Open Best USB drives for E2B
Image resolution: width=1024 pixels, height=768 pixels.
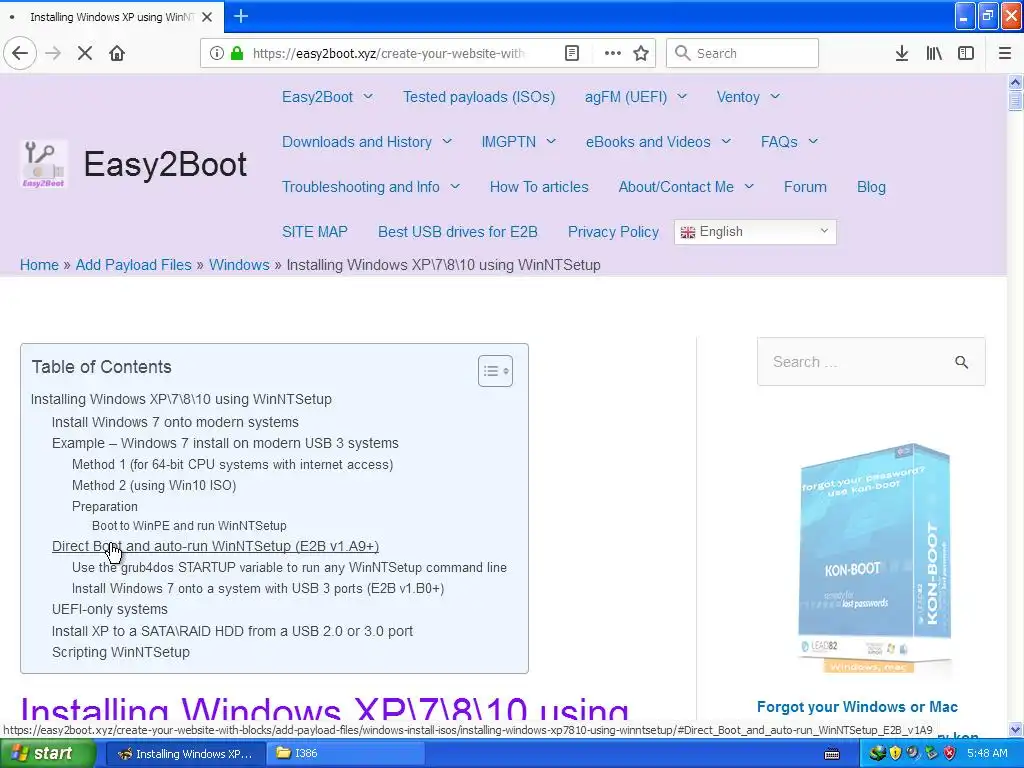pyautogui.click(x=458, y=232)
